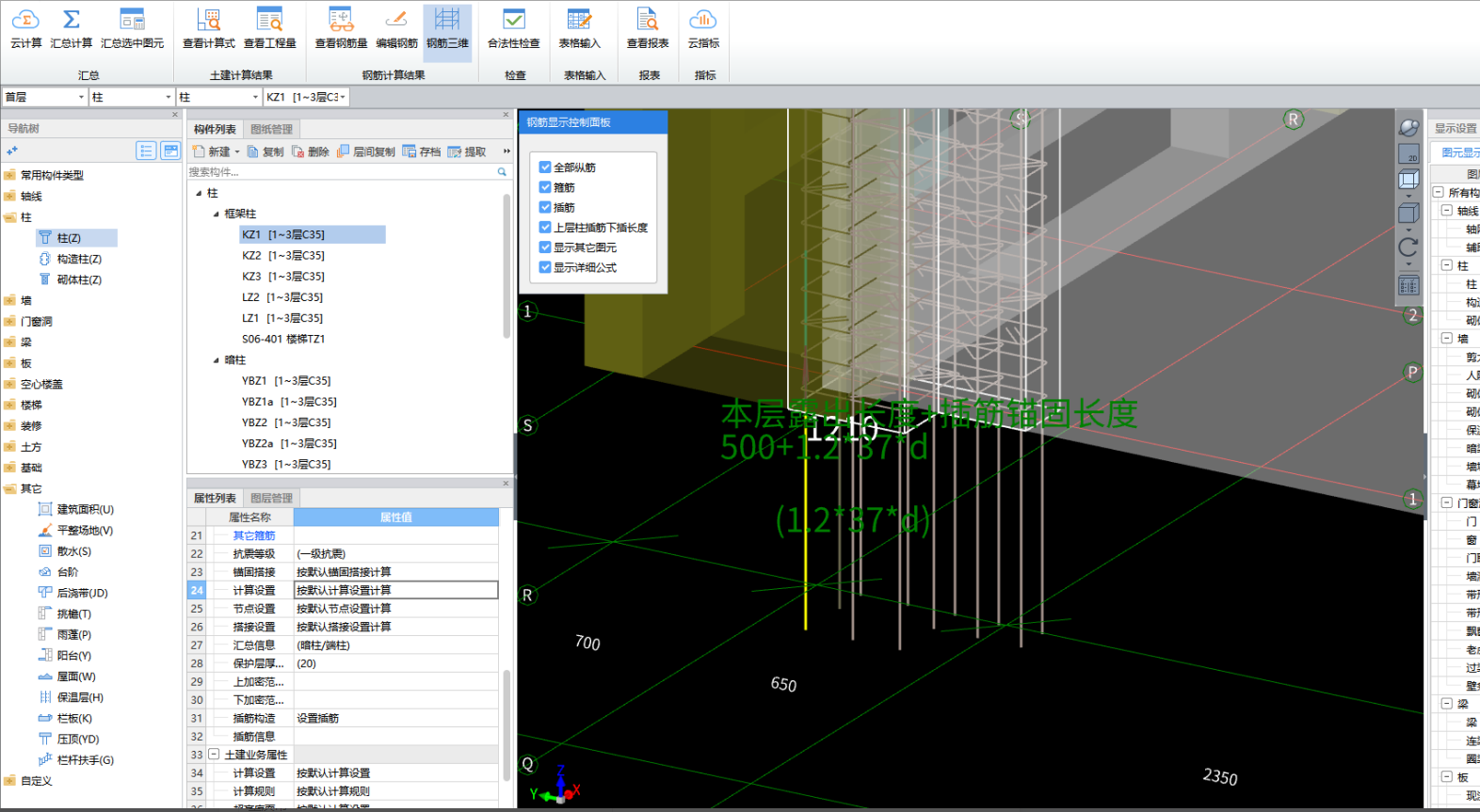Select 梁 category in navigation tree
Viewport: 1480px width, 812px height.
click(25, 342)
